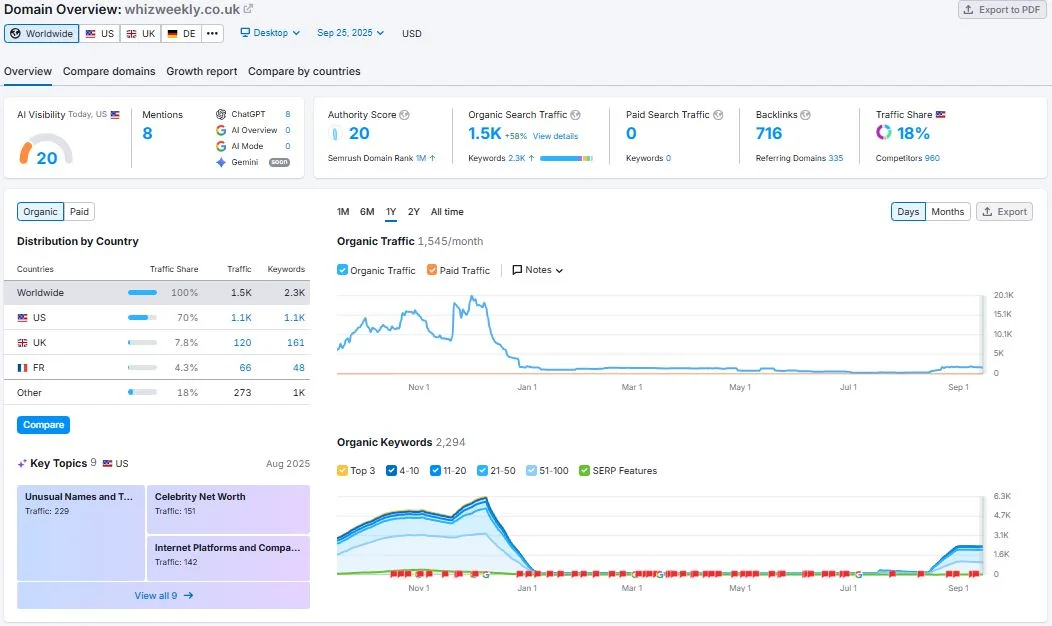The image size is (1052, 626).
Task: Click the UK flag in country table
Action: point(23,343)
